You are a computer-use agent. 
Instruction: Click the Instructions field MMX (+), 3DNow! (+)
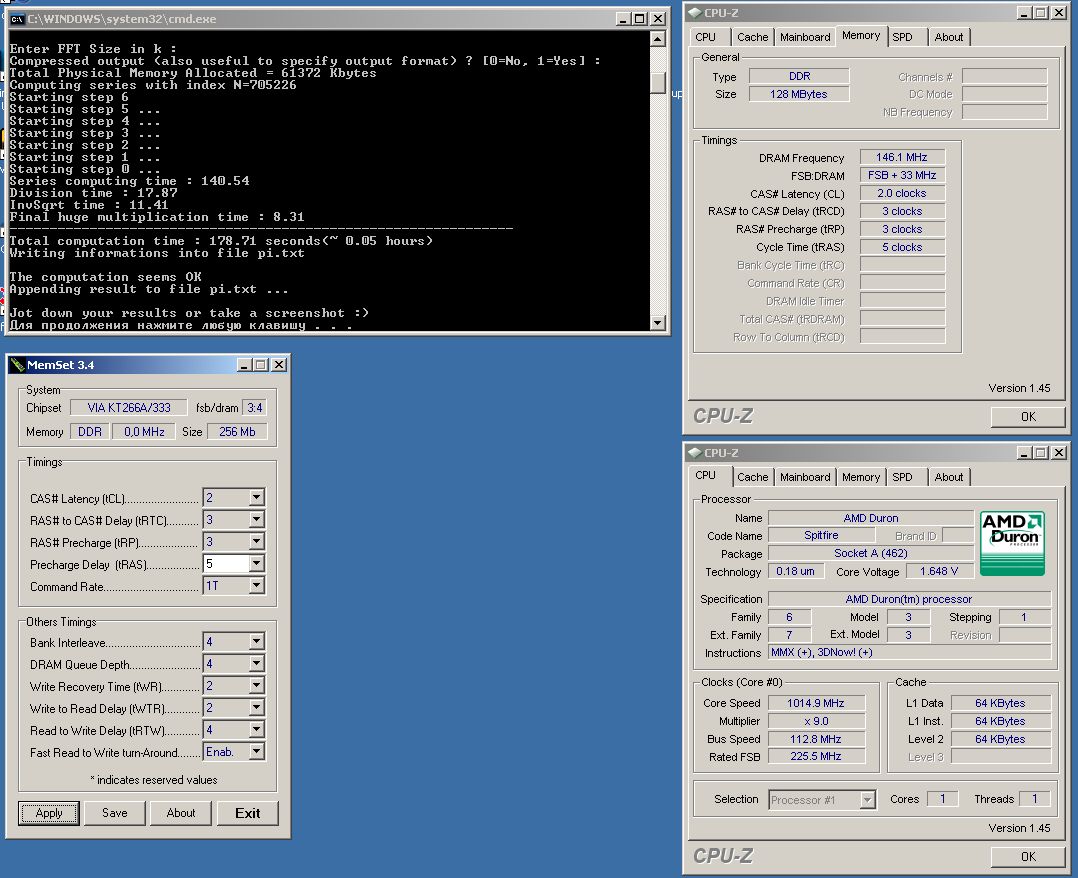pos(909,652)
